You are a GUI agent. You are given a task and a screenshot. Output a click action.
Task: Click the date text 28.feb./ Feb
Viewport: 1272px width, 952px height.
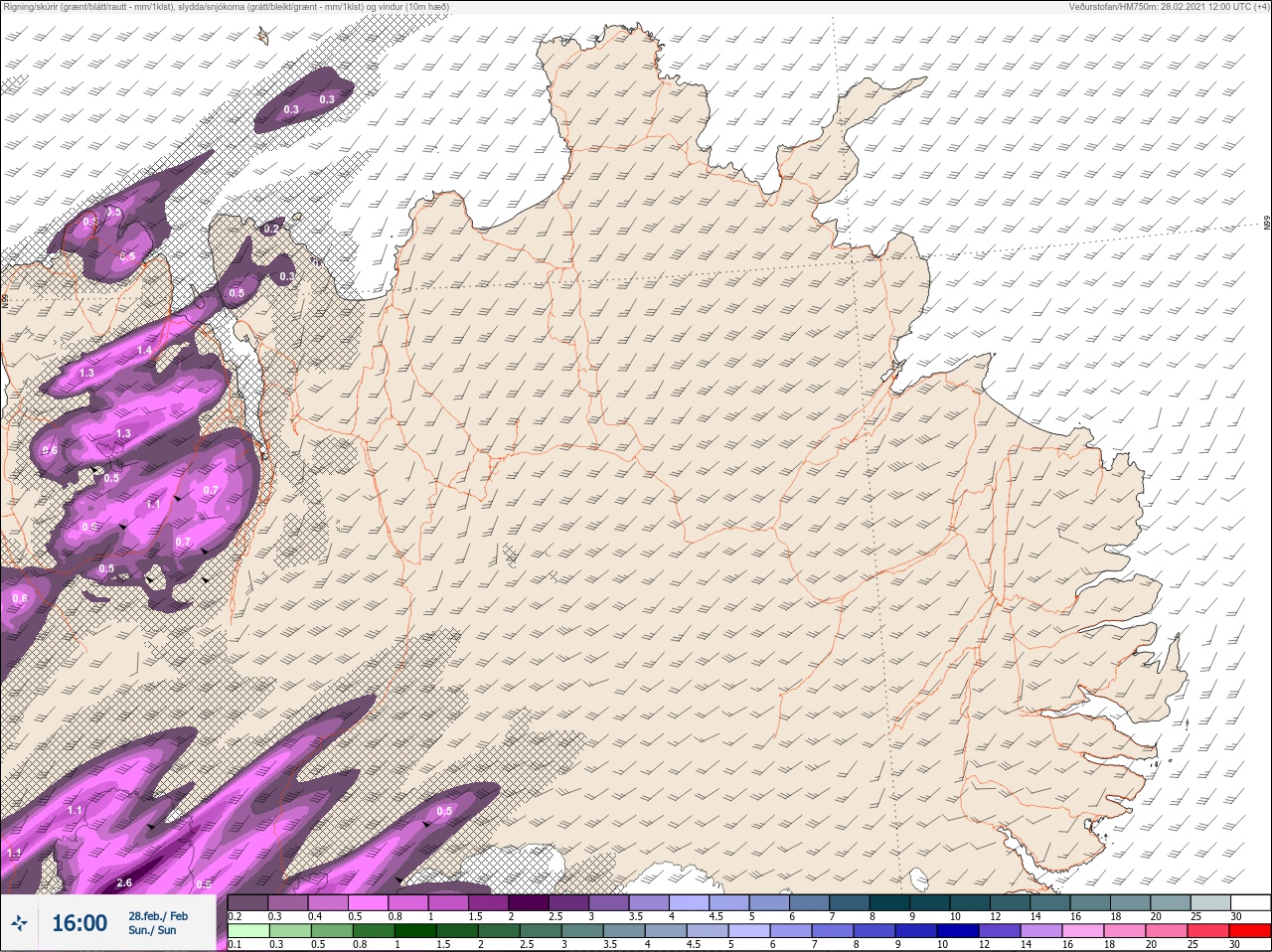tap(158, 915)
